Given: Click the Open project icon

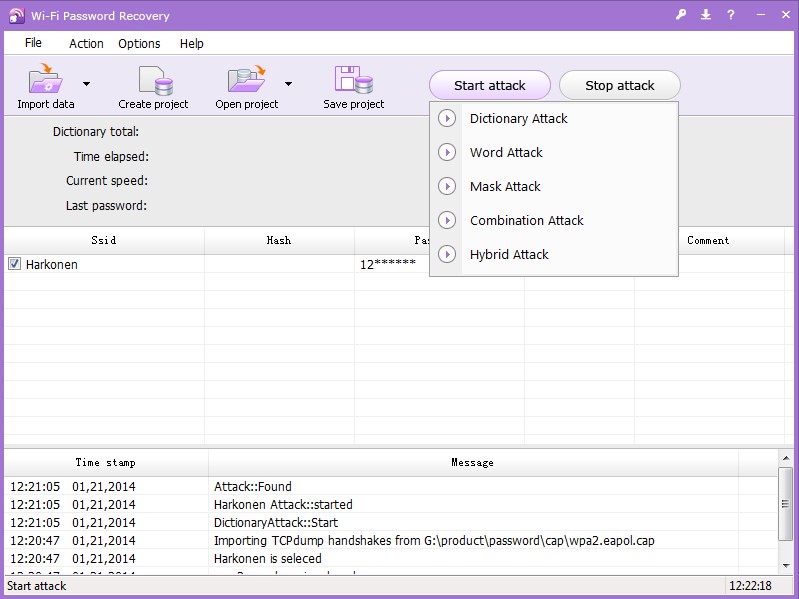Looking at the screenshot, I should (x=246, y=80).
